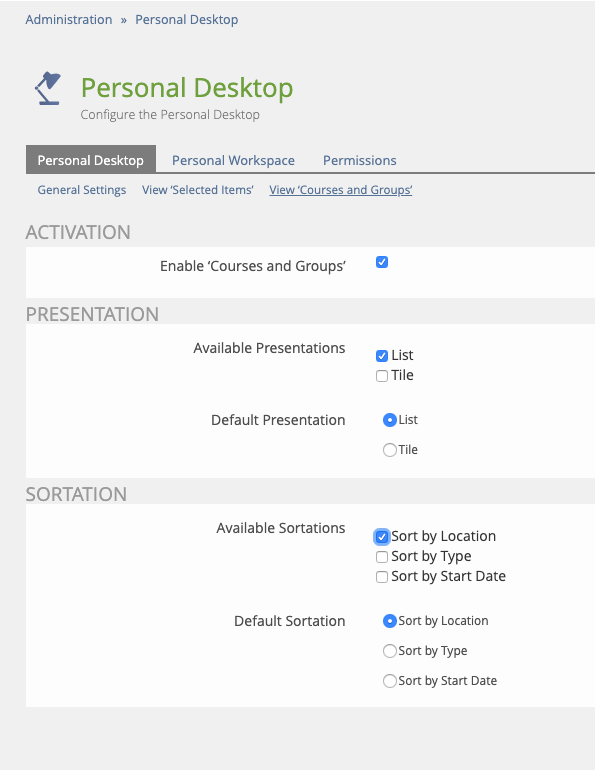Select Sort by Location default sortation radio

click(390, 621)
